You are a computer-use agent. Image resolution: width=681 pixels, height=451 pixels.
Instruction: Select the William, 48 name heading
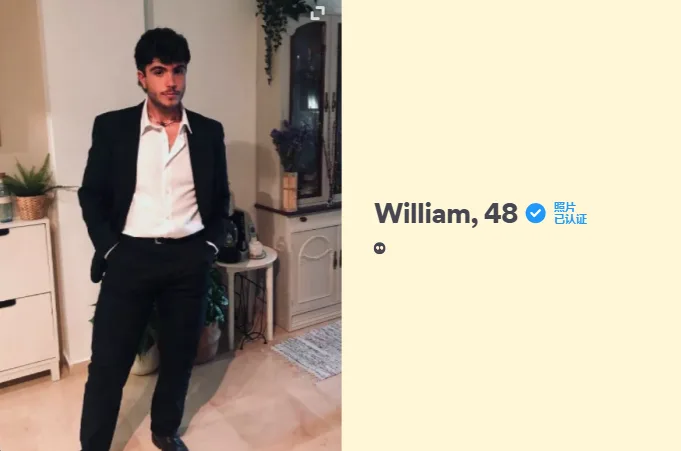[x=446, y=214]
